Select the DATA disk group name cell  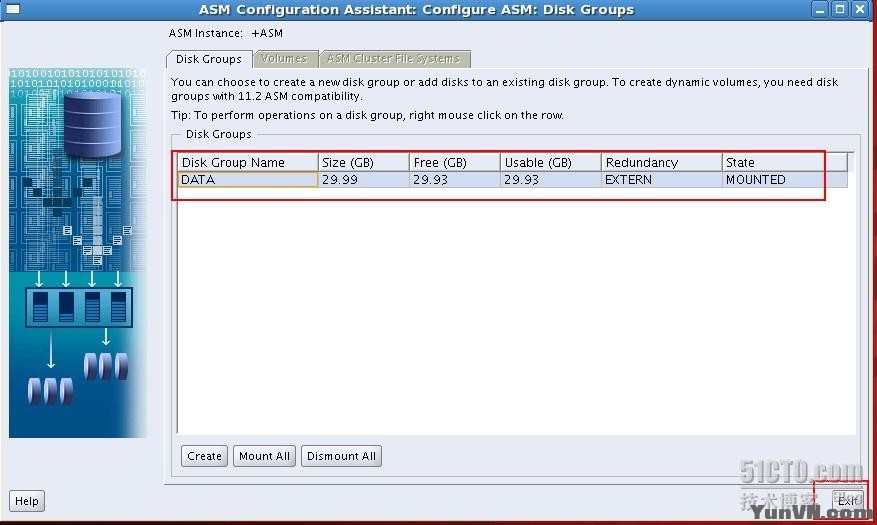[x=248, y=179]
